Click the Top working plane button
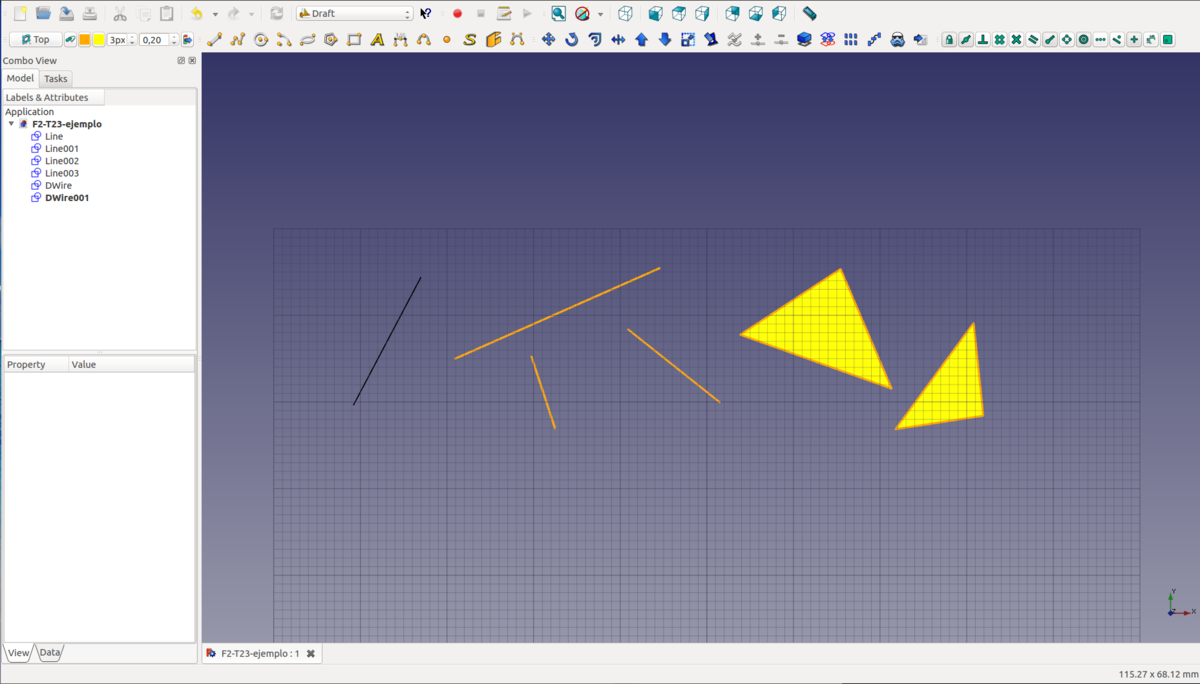This screenshot has width=1200, height=684. [35, 40]
